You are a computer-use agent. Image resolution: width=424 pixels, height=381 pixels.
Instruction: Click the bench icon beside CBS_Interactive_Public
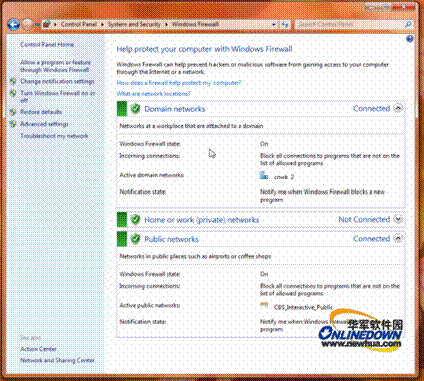click(264, 305)
